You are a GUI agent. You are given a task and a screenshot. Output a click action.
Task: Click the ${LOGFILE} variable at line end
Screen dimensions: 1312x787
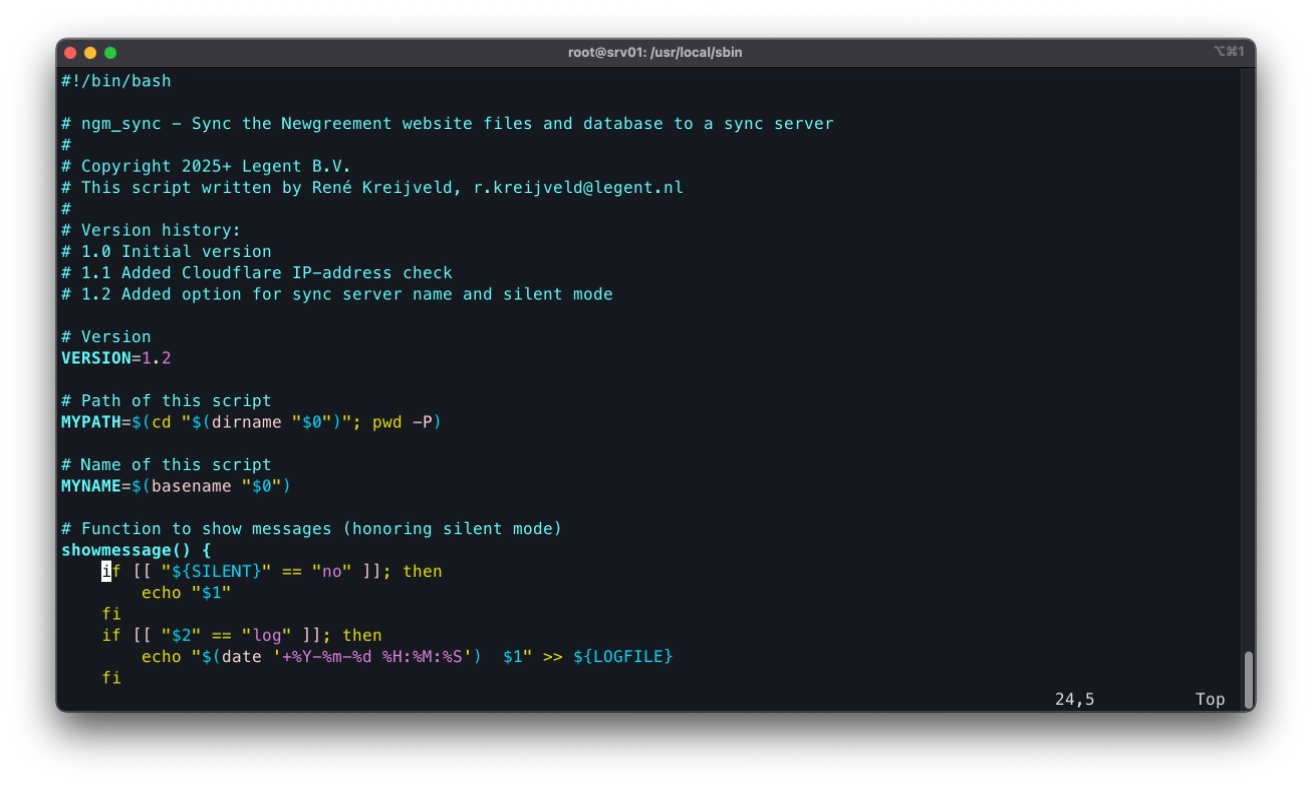[623, 656]
